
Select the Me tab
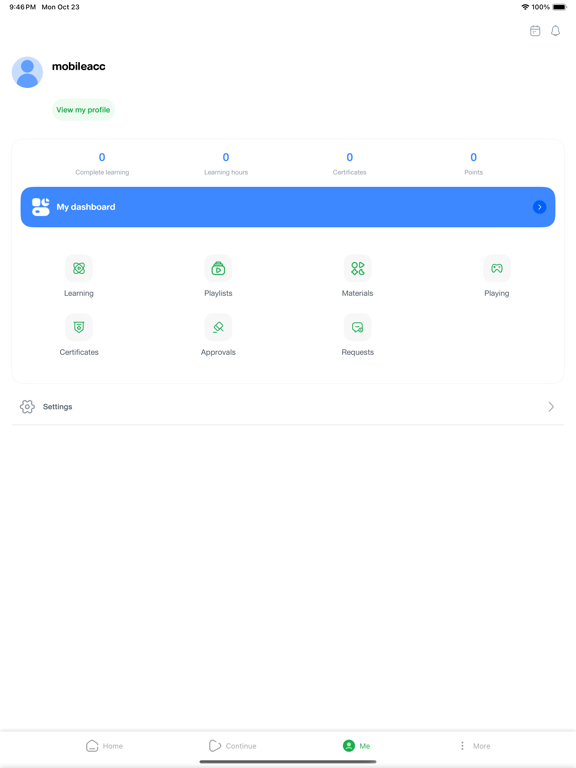click(x=356, y=745)
